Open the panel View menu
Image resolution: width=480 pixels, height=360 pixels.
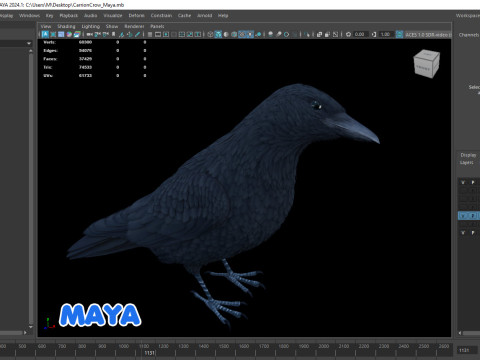click(46, 26)
